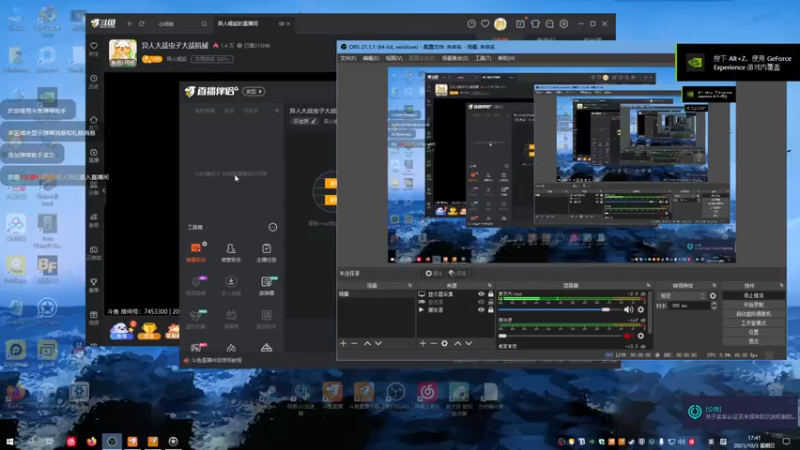Open the Douyu title bar settings hexagon icon

tap(564, 23)
